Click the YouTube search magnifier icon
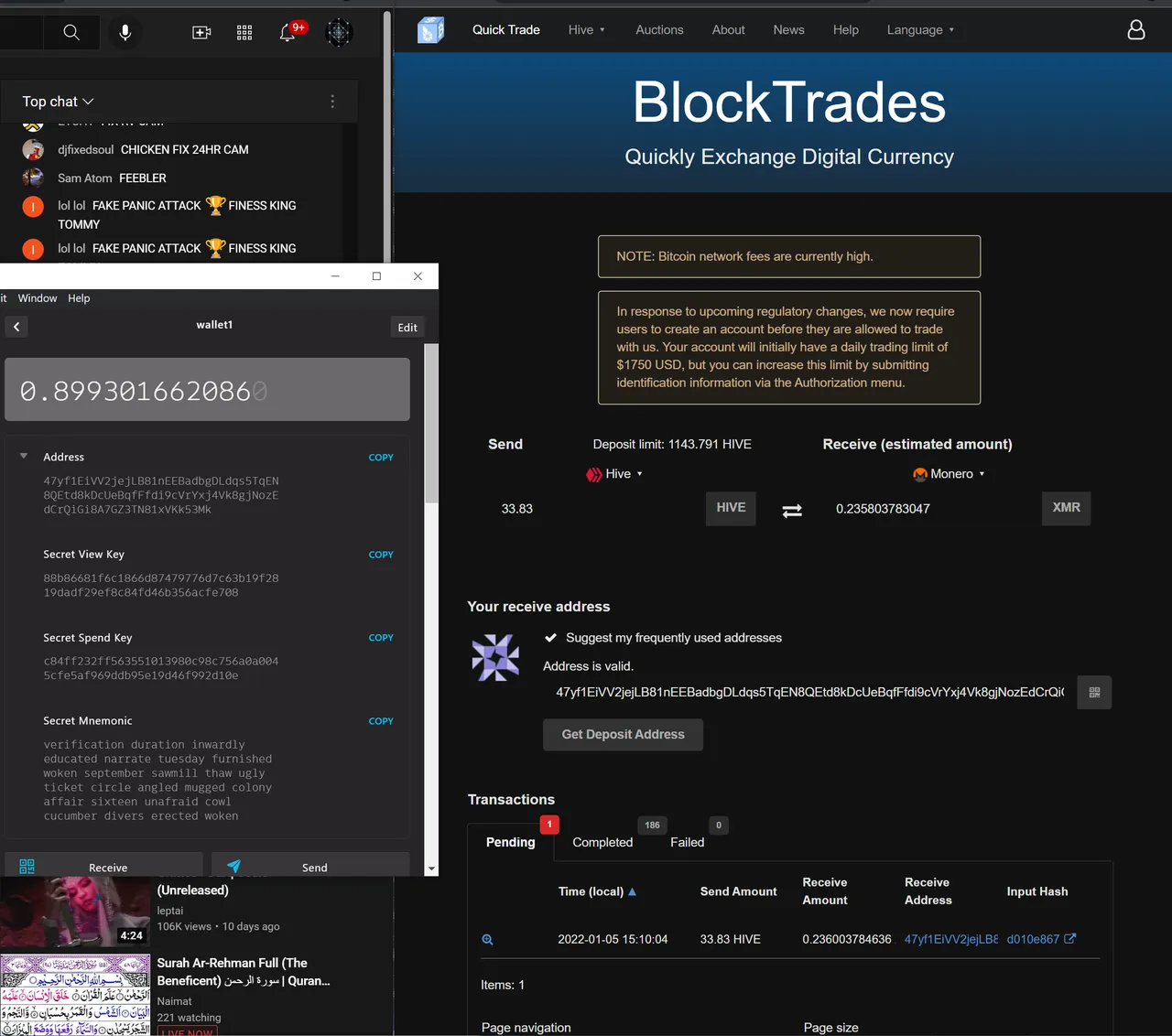The height and width of the screenshot is (1036, 1172). (71, 33)
